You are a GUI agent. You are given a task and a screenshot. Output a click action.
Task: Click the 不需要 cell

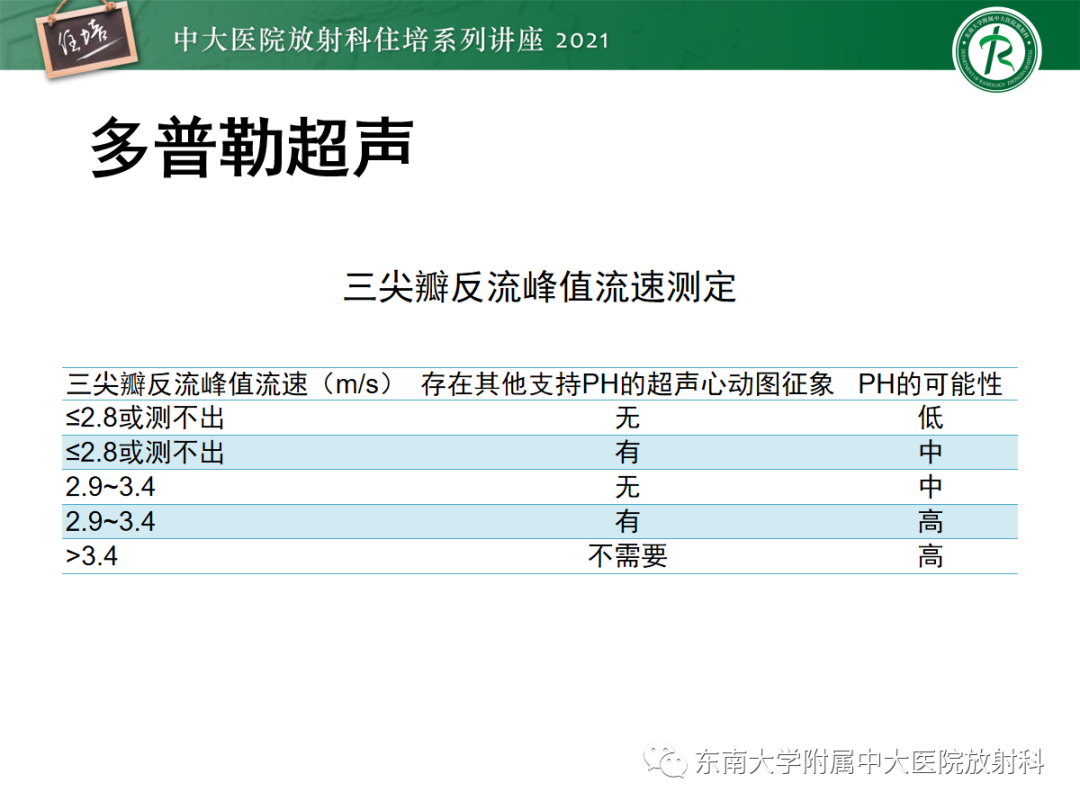click(627, 556)
